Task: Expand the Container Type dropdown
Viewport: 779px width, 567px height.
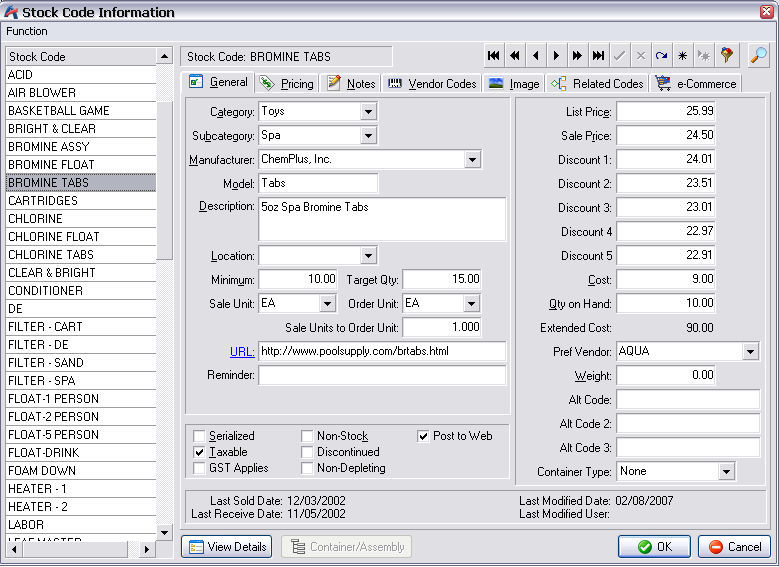Action: 726,471
